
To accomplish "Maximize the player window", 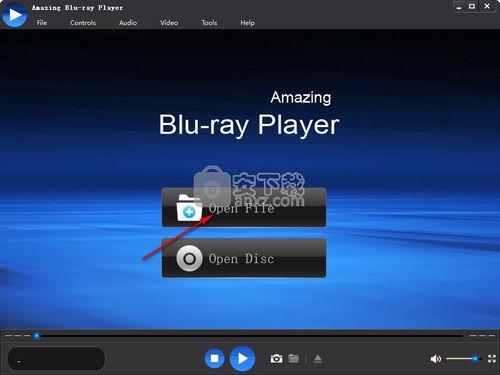I will (472, 7).
